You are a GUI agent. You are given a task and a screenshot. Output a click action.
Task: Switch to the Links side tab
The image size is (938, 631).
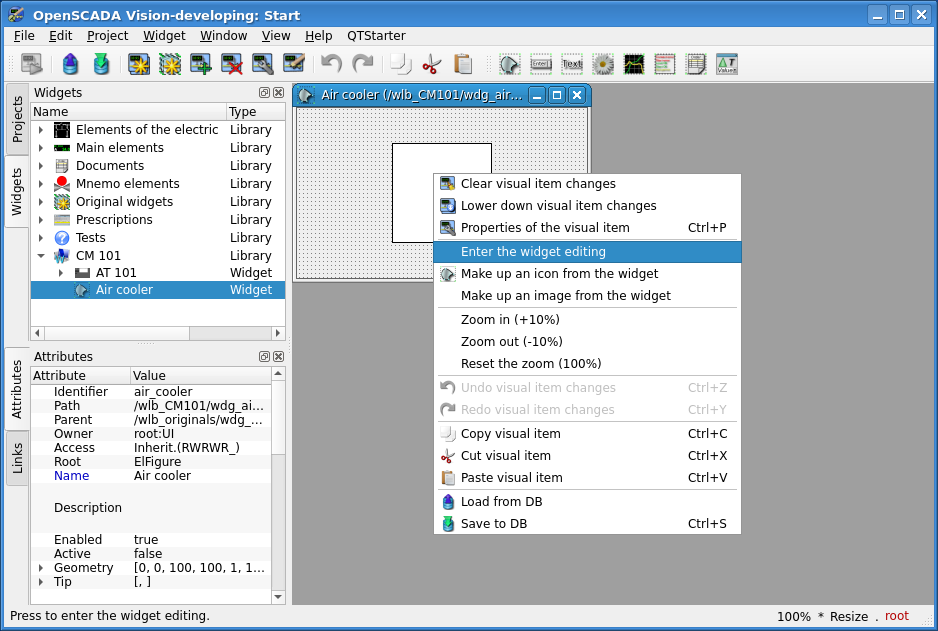point(17,458)
